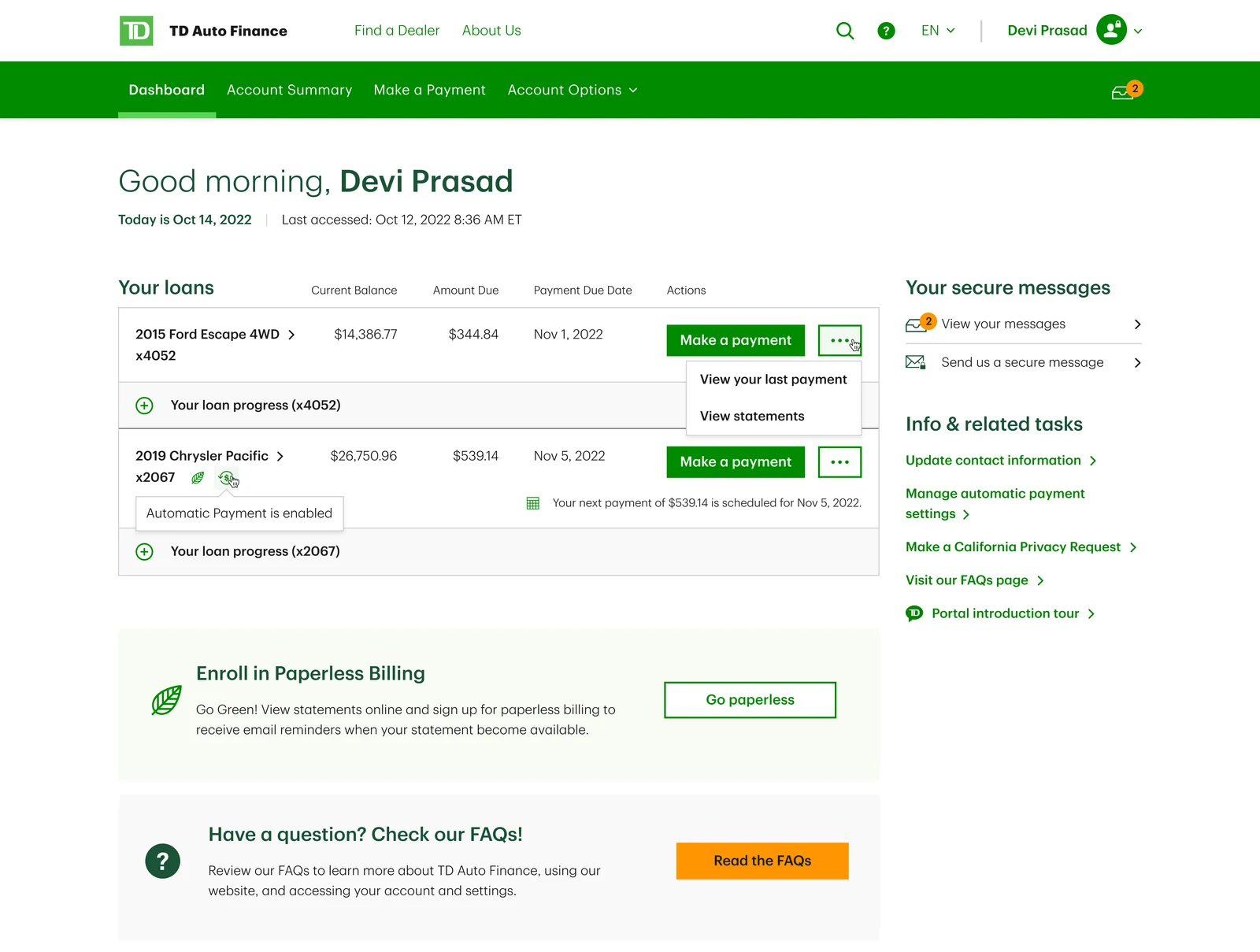Click the TD chat icon beside Portal introduction tour
The width and height of the screenshot is (1260, 952).
914,613
